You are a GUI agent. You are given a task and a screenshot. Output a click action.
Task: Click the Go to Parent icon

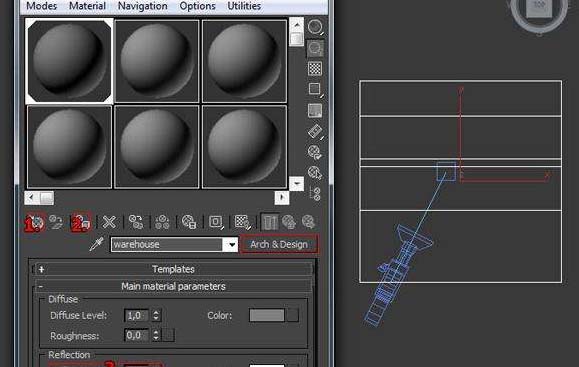(x=289, y=222)
